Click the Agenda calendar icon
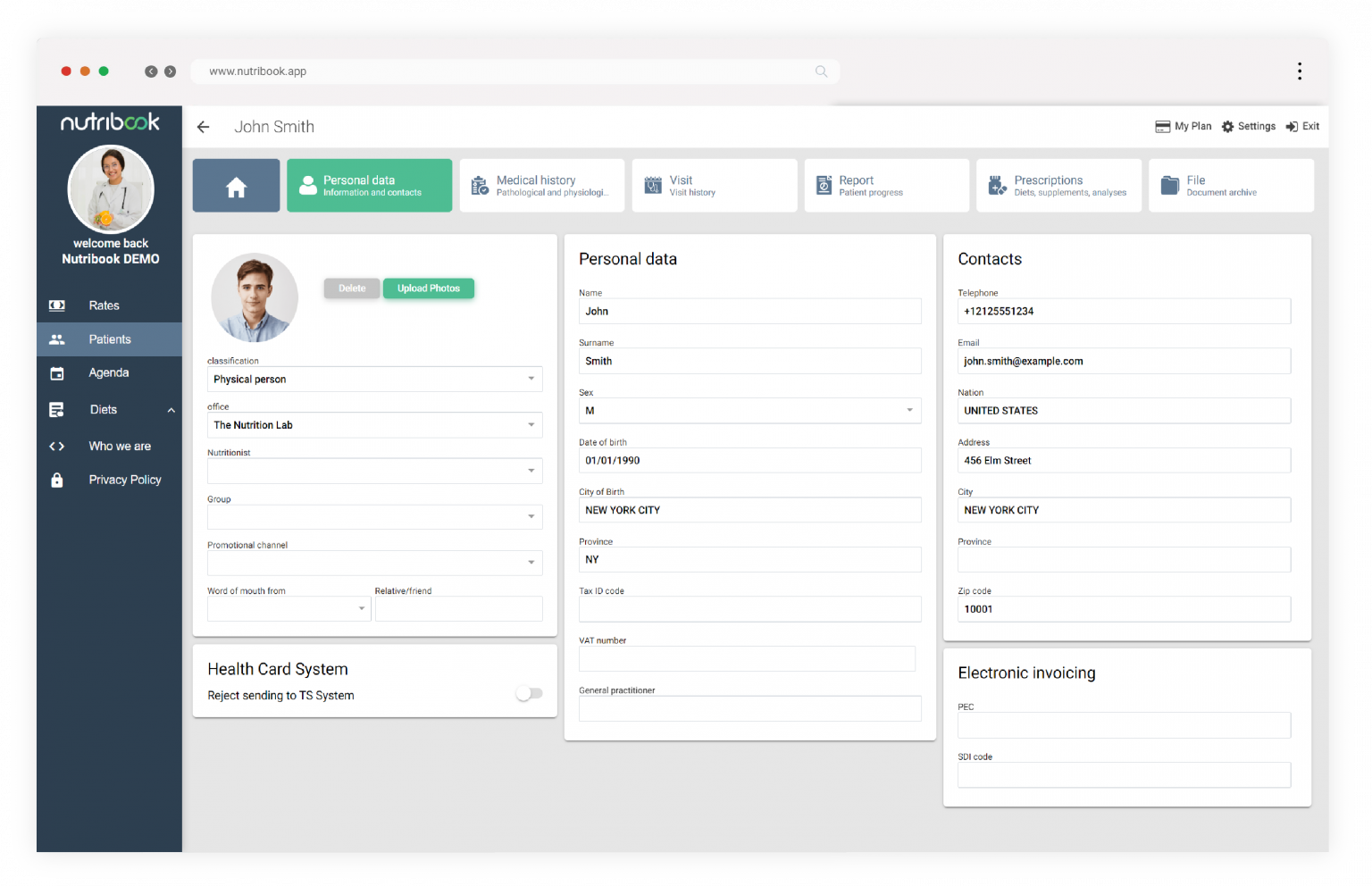Screen dimensions: 1372x886 57,373
